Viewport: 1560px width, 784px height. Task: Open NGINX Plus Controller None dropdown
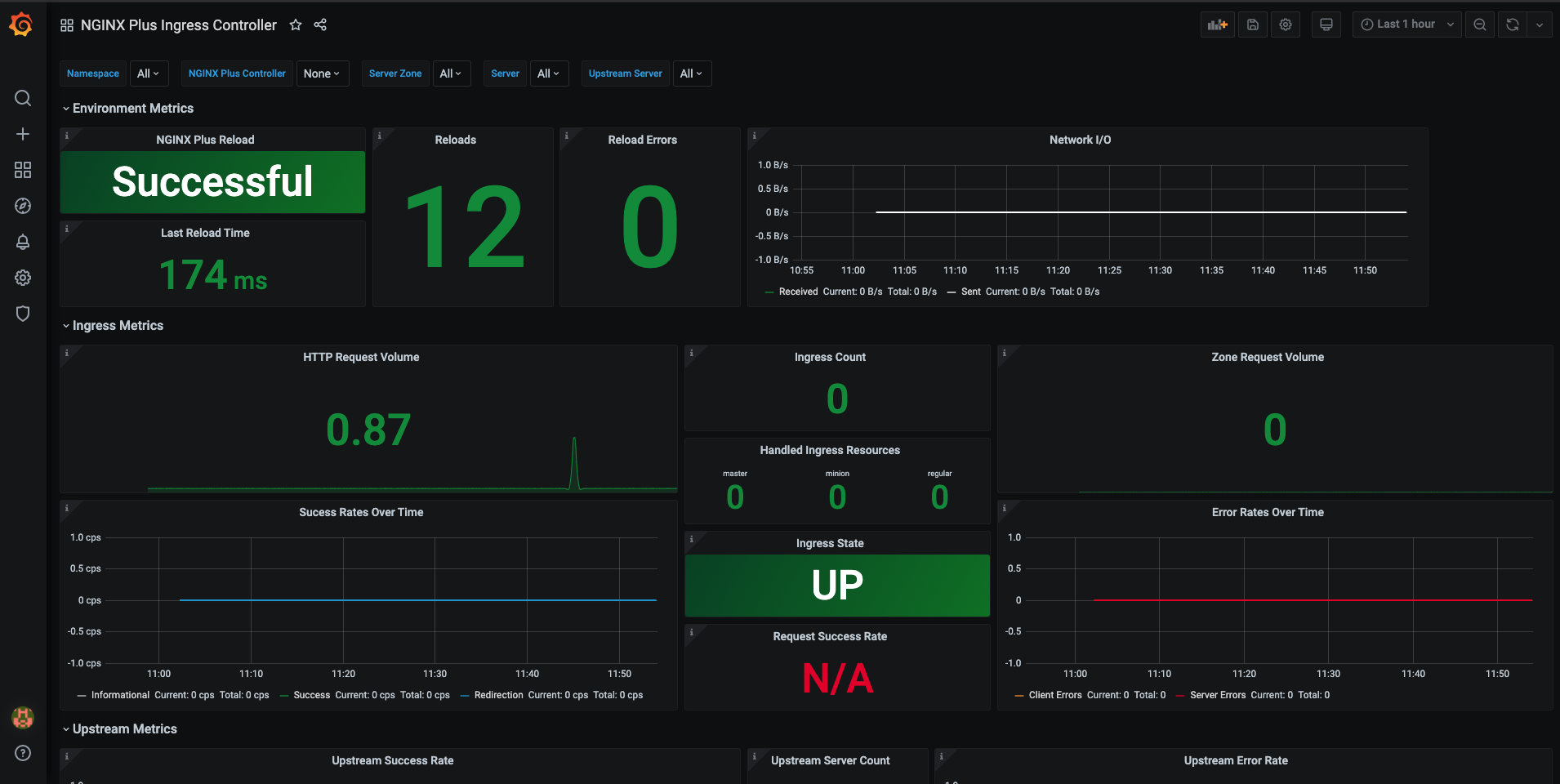coord(322,73)
